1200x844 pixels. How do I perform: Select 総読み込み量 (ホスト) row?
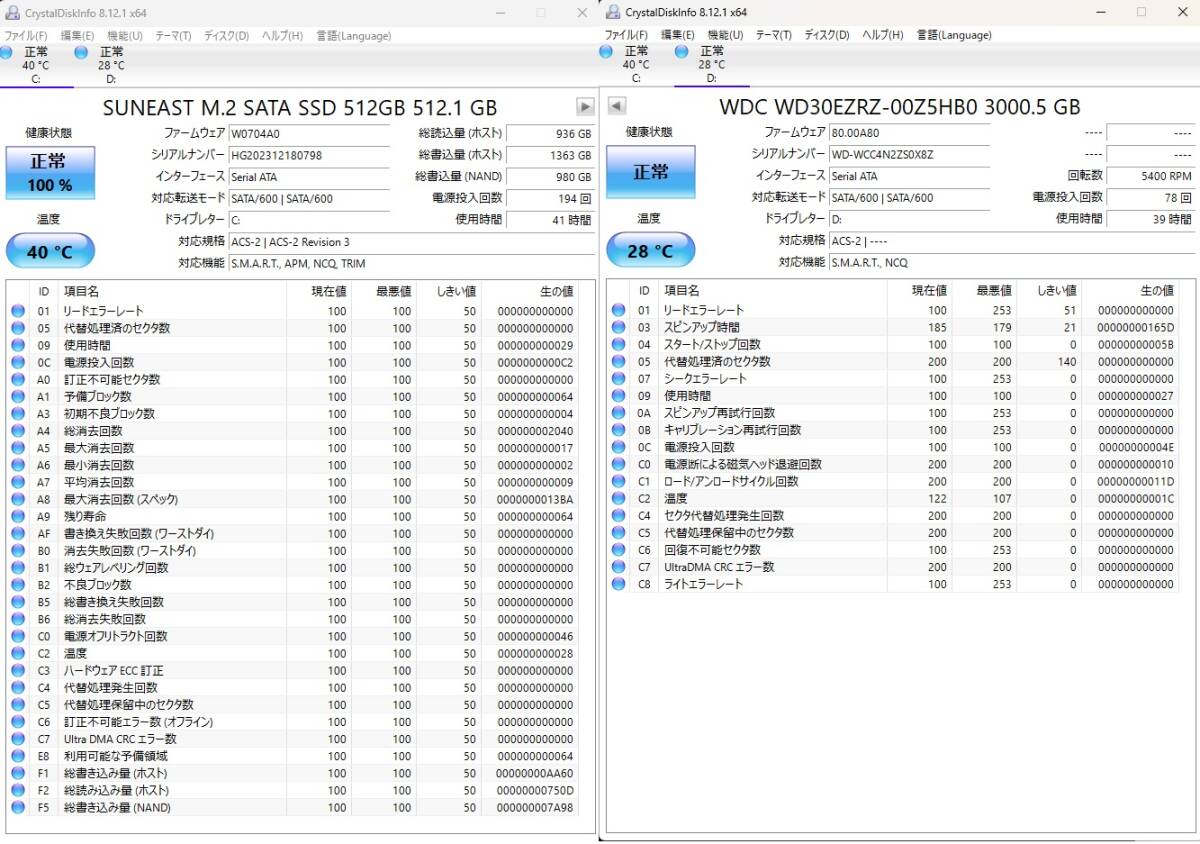pyautogui.click(x=292, y=790)
